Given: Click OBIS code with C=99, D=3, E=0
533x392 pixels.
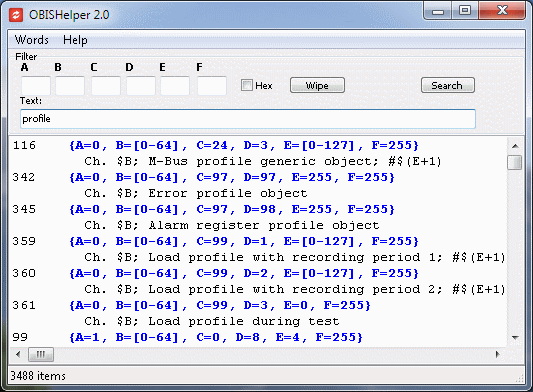Looking at the screenshot, I should [220, 305].
